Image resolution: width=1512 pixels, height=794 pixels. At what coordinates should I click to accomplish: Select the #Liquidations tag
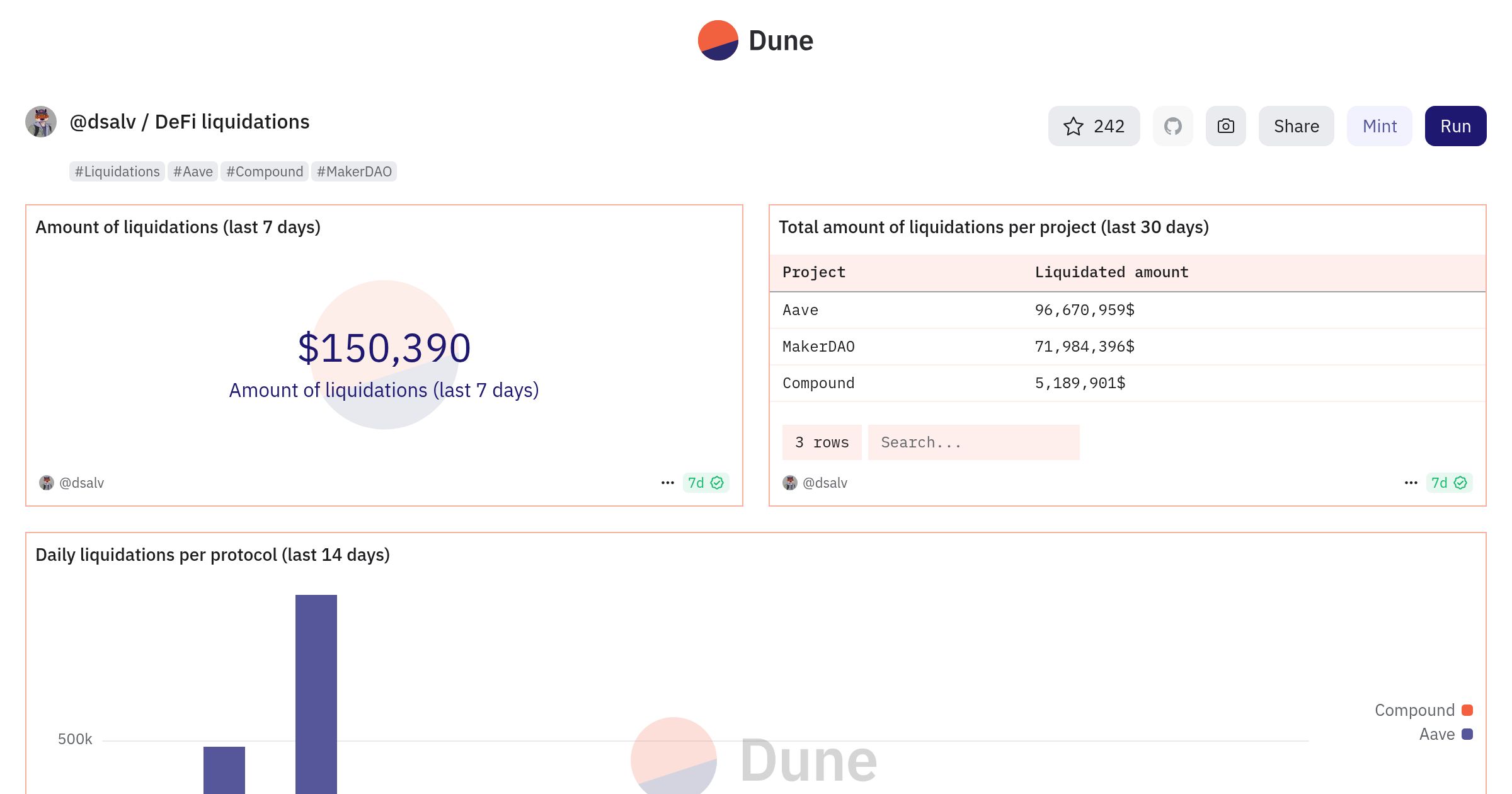click(117, 171)
